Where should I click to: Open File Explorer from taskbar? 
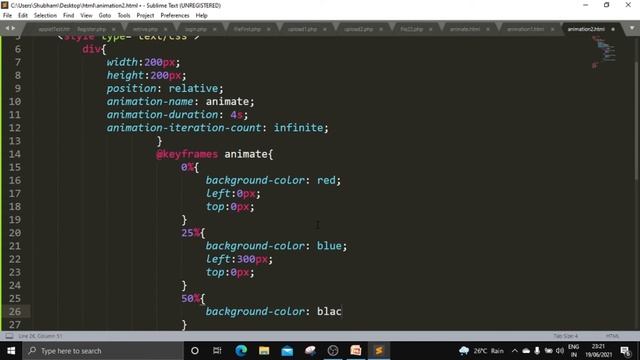click(264, 351)
